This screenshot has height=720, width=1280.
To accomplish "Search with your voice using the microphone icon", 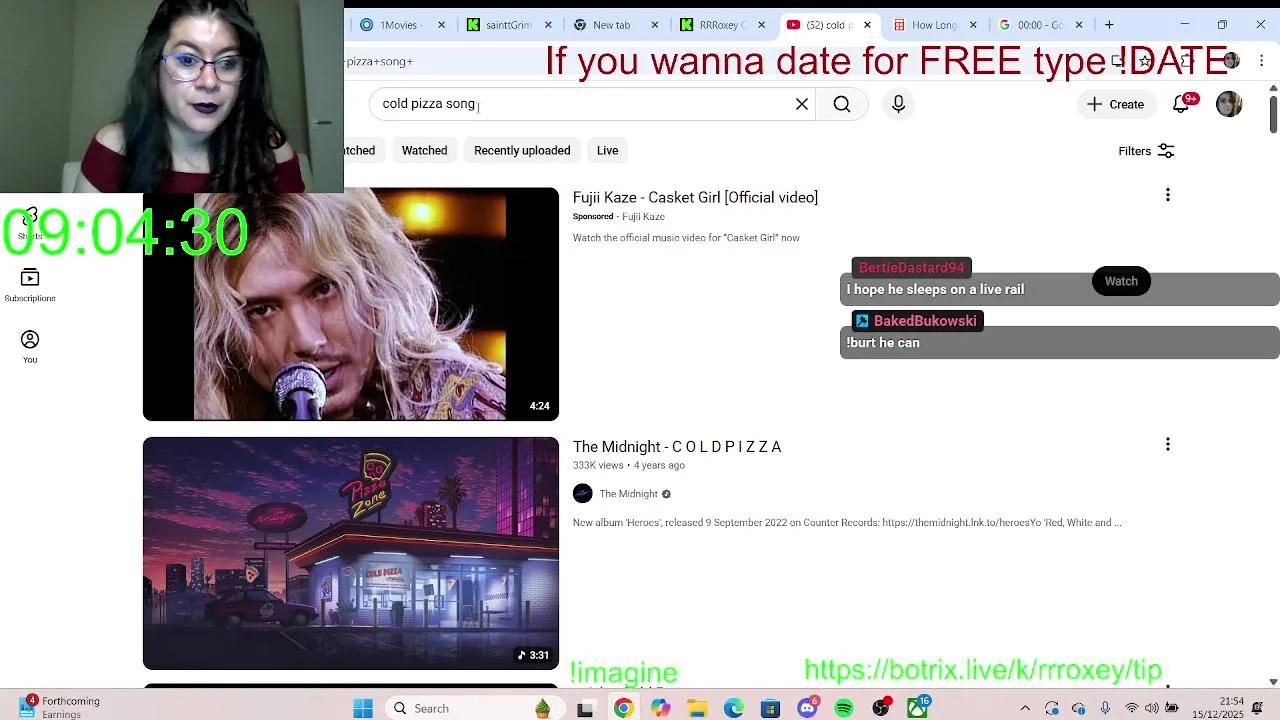I will pos(898,104).
